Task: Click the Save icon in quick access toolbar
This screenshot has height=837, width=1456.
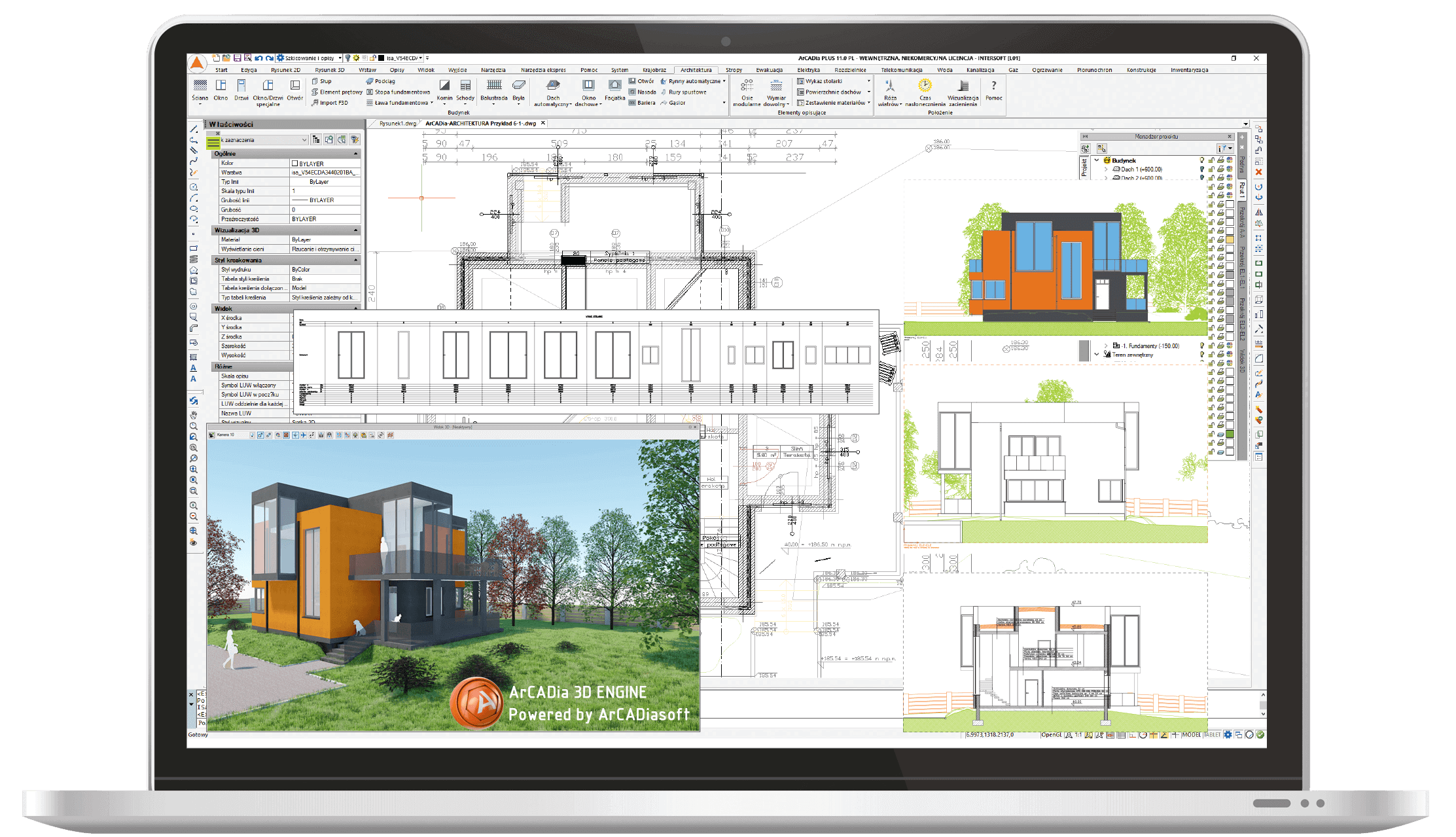Action: point(238,58)
